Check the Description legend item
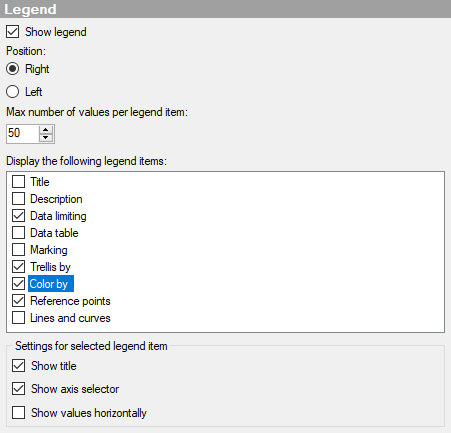The width and height of the screenshot is (451, 433). [18, 199]
